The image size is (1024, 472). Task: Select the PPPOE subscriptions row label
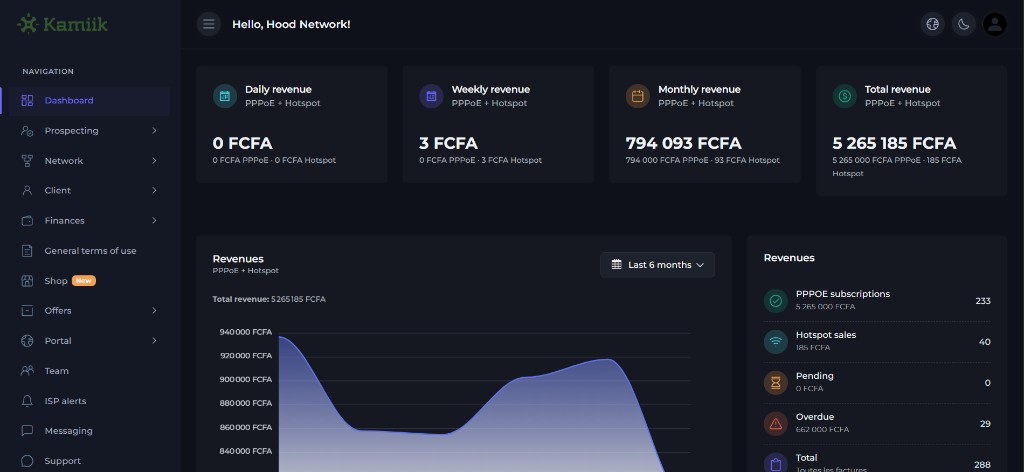(x=842, y=294)
